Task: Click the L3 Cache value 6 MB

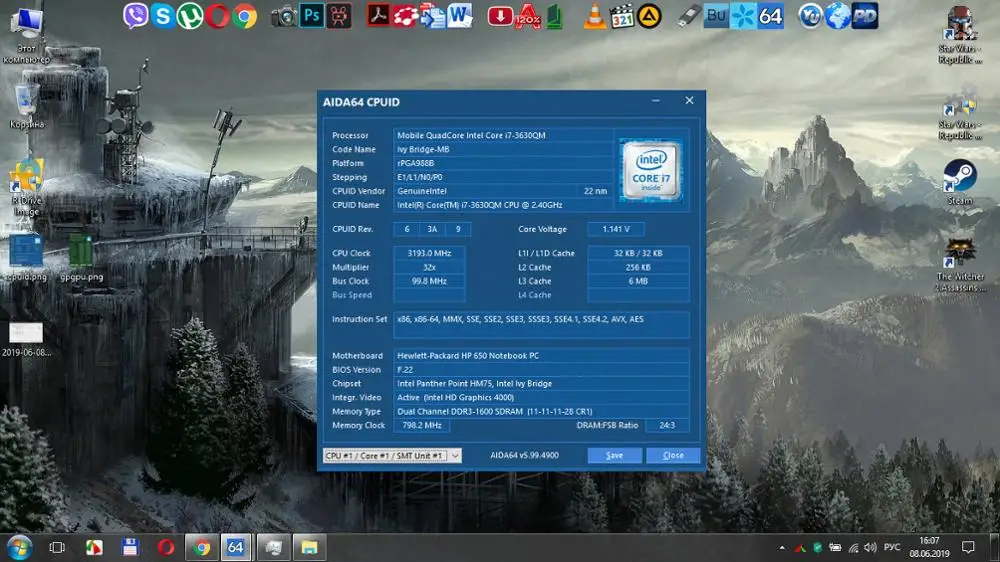Action: (x=638, y=281)
